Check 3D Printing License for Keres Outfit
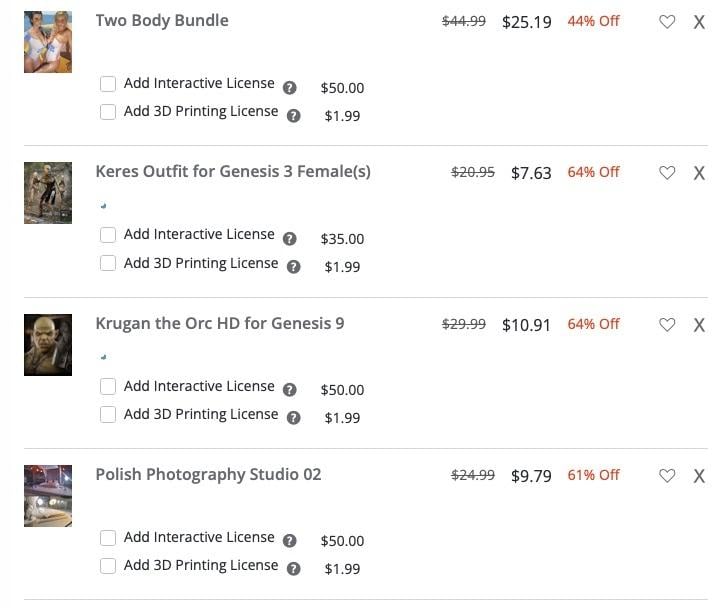 [108, 264]
